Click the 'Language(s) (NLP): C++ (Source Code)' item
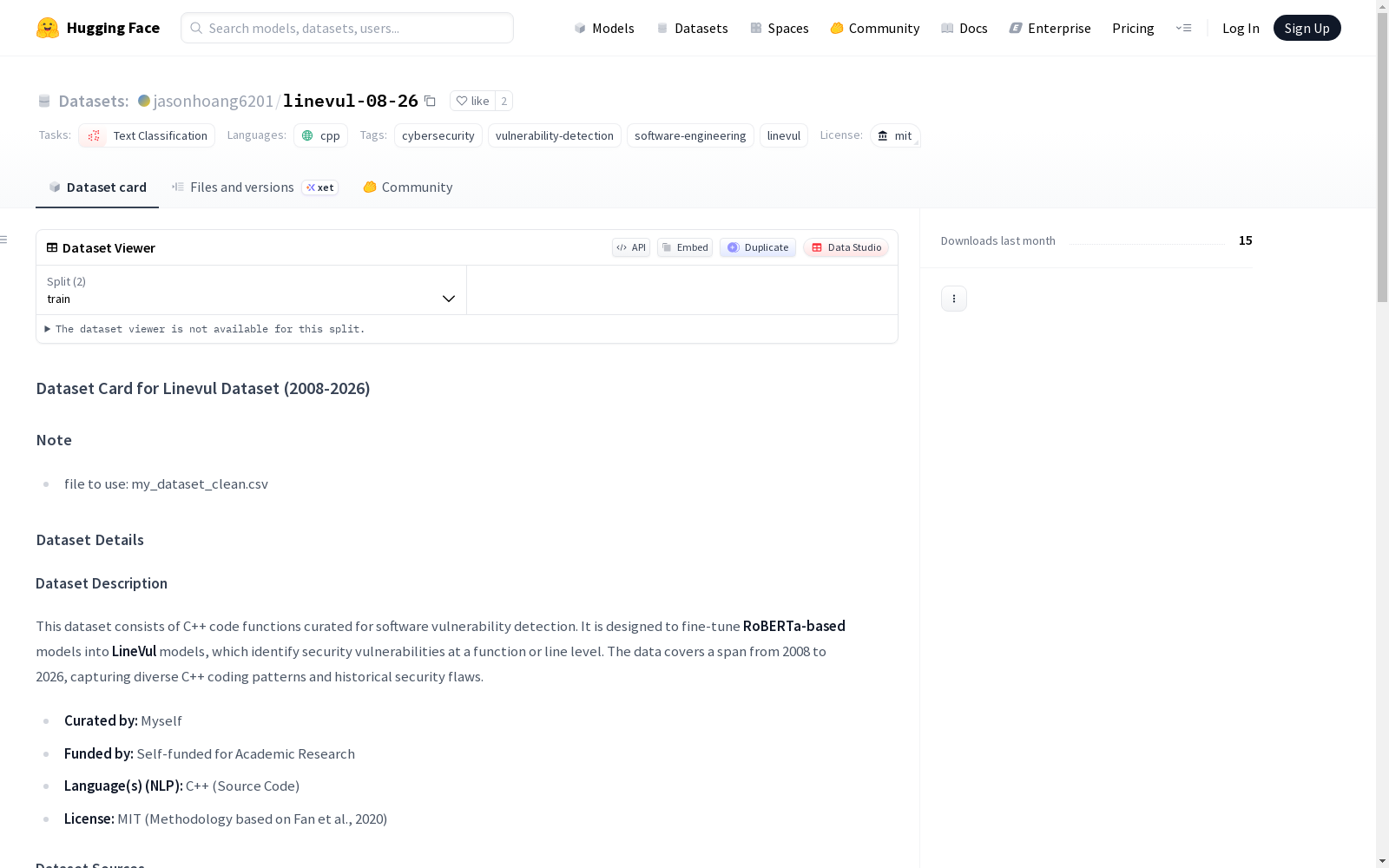Screen dimensions: 1389x868 [181, 786]
